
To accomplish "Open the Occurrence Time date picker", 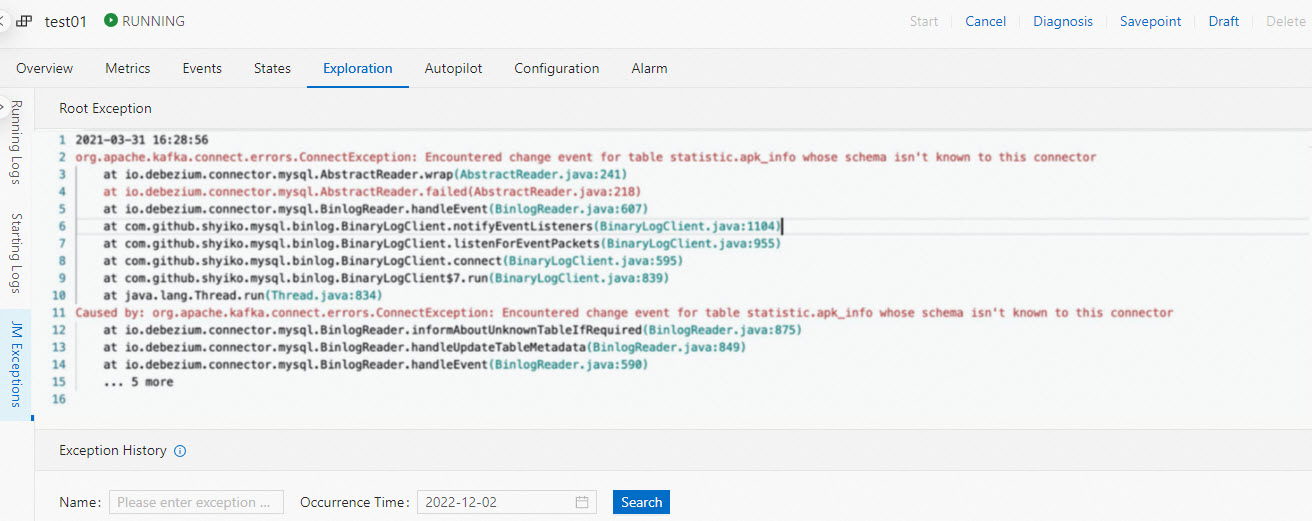I will pos(497,502).
